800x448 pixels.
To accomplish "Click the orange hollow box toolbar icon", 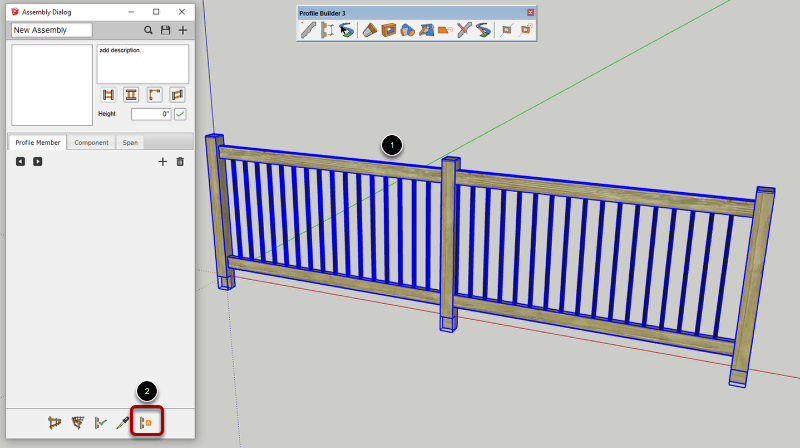I will pos(389,30).
